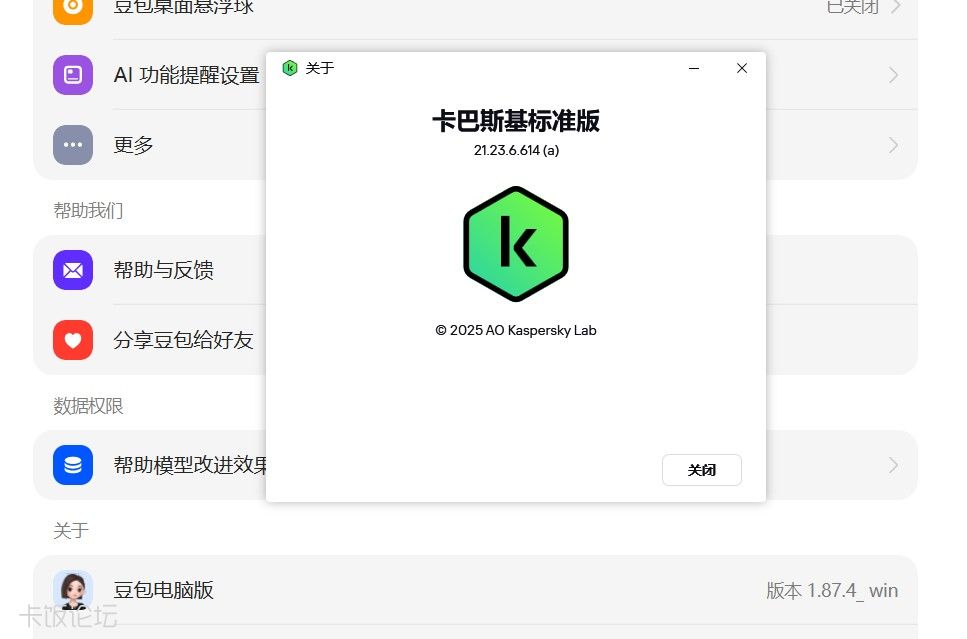Open the 更多 settings entry label
This screenshot has width=967, height=639.
(x=134, y=145)
